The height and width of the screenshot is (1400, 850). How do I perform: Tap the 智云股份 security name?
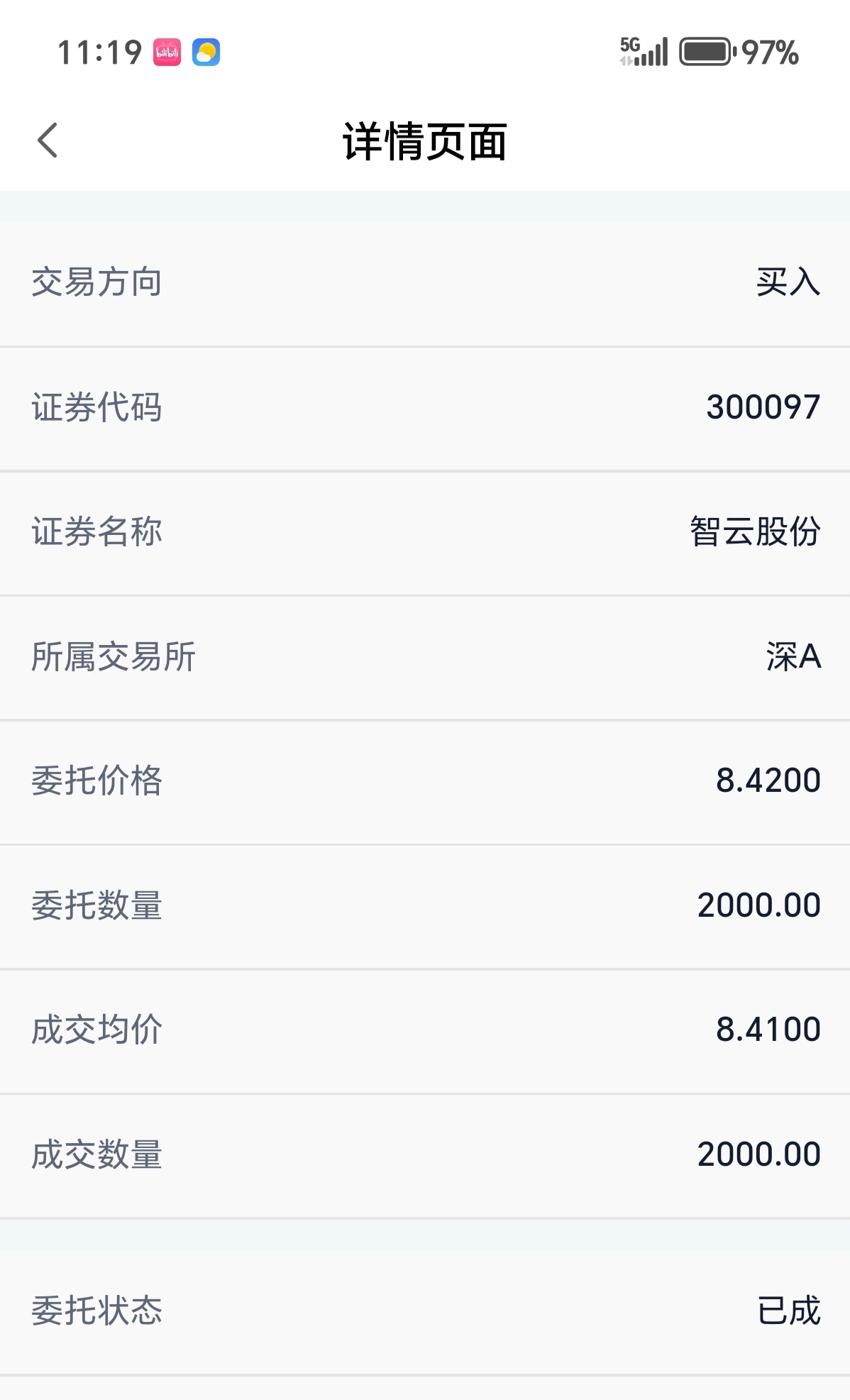(756, 531)
